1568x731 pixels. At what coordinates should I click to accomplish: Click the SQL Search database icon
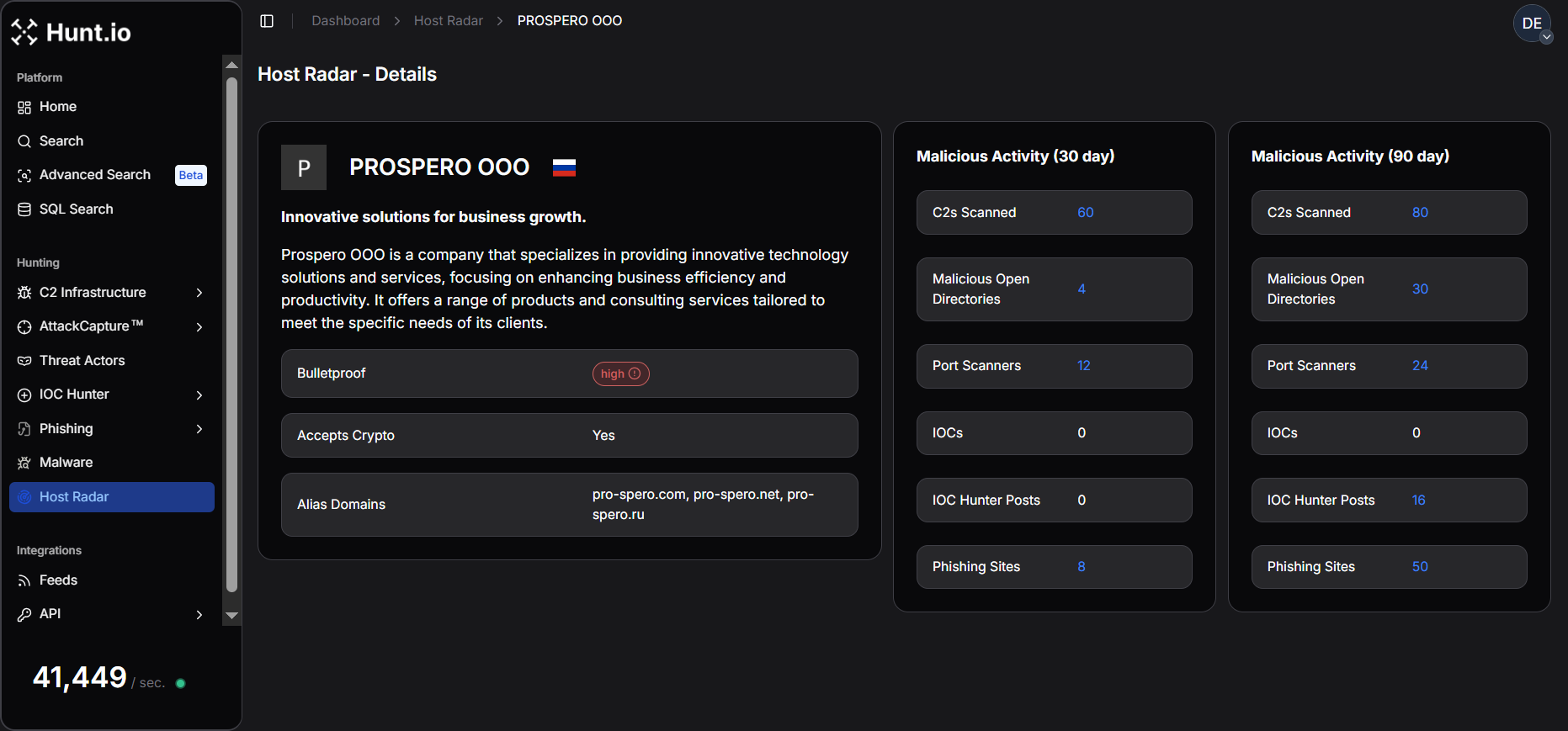pyautogui.click(x=24, y=209)
